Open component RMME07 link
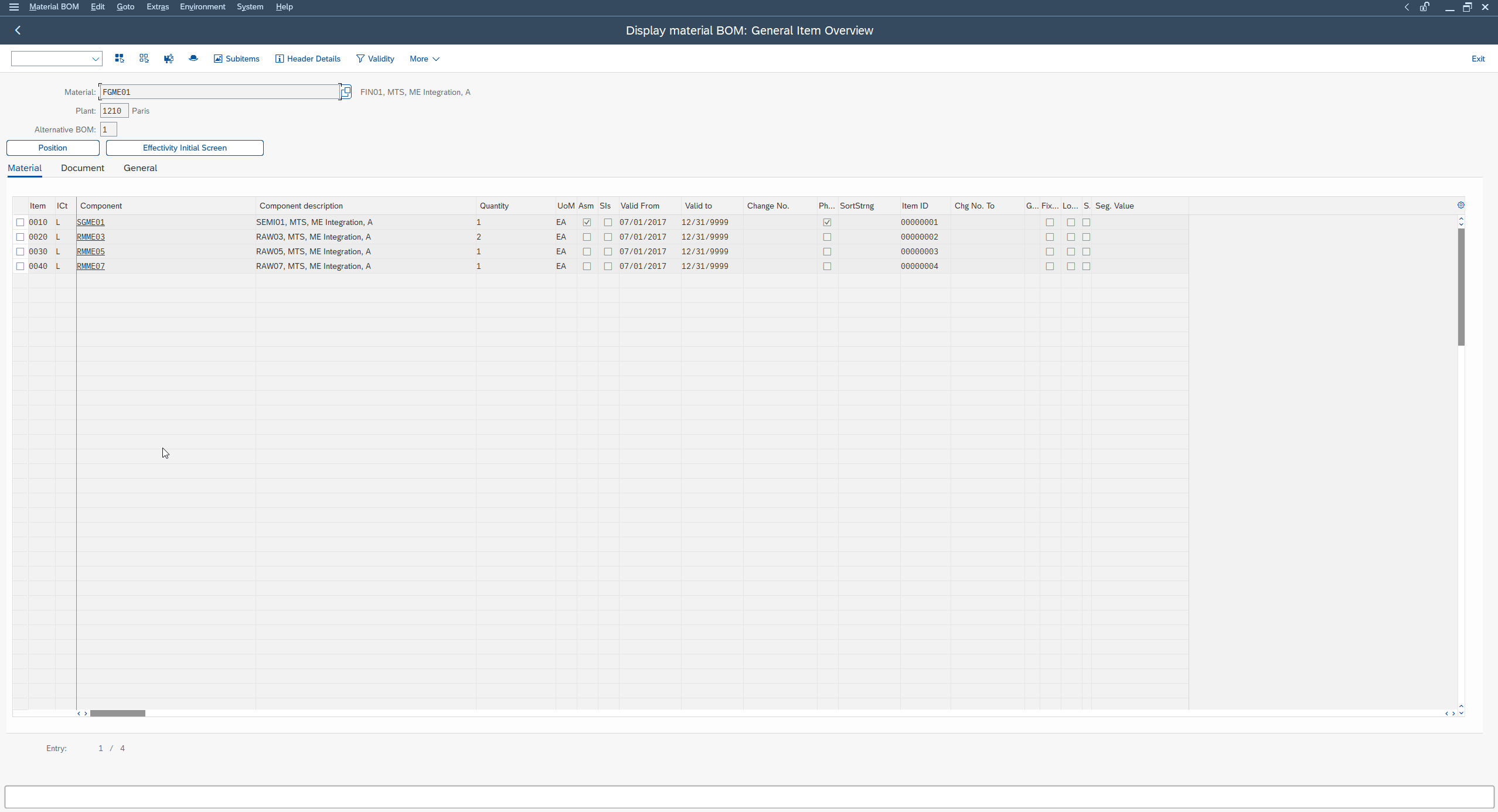 91,266
